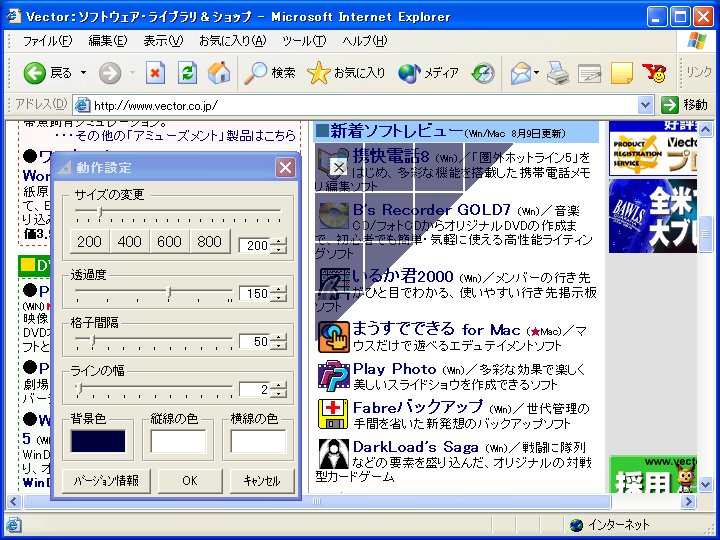Viewport: 720px width, 540px height.
Task: Click the Back (戻る) arrow button
Action: coord(35,73)
